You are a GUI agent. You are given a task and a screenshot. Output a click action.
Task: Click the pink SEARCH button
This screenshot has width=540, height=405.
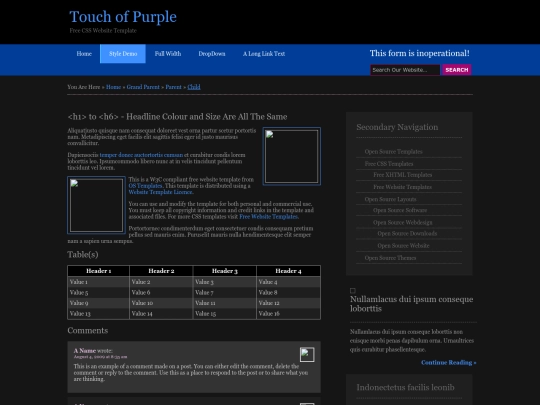(457, 70)
